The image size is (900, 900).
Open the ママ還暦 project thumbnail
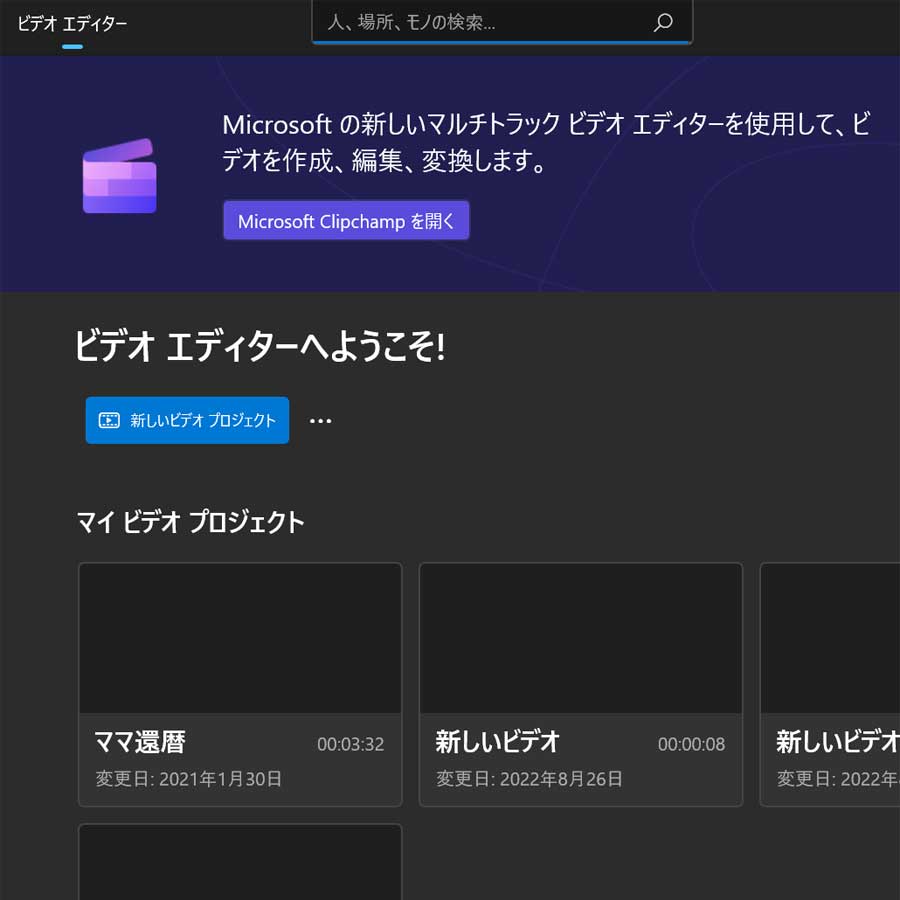[x=240, y=638]
